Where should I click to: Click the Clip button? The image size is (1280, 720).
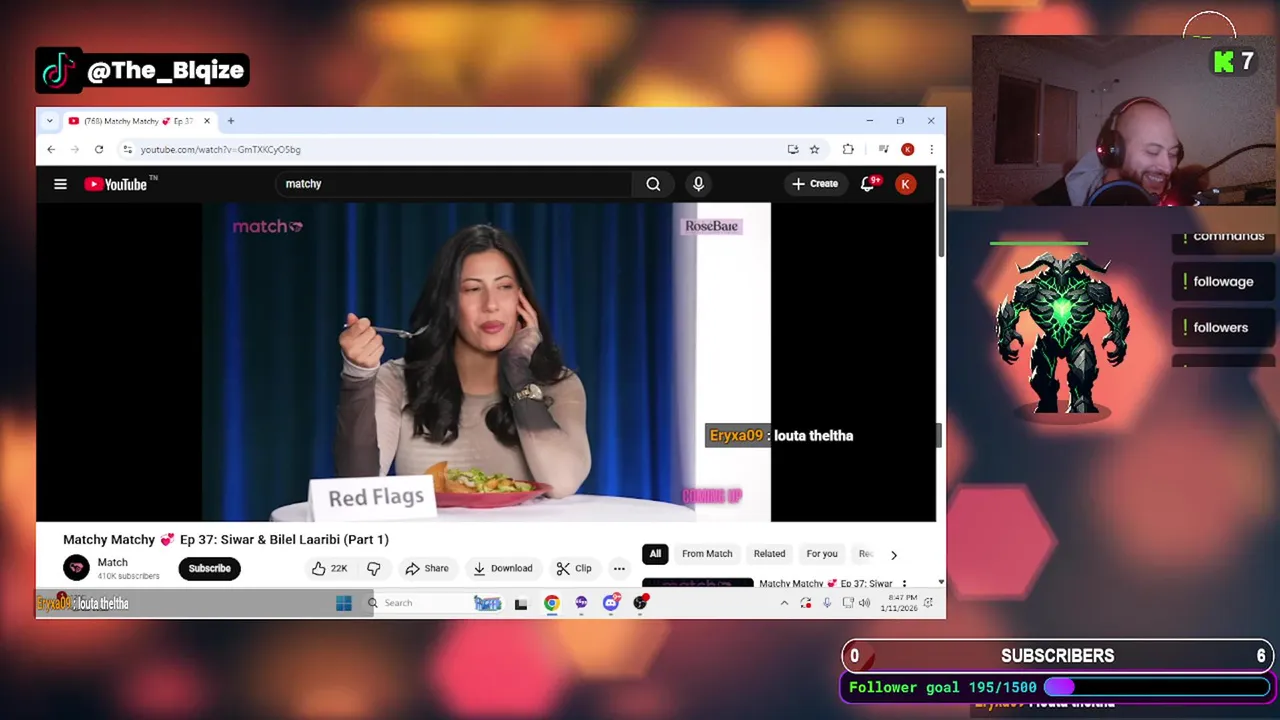(x=574, y=568)
